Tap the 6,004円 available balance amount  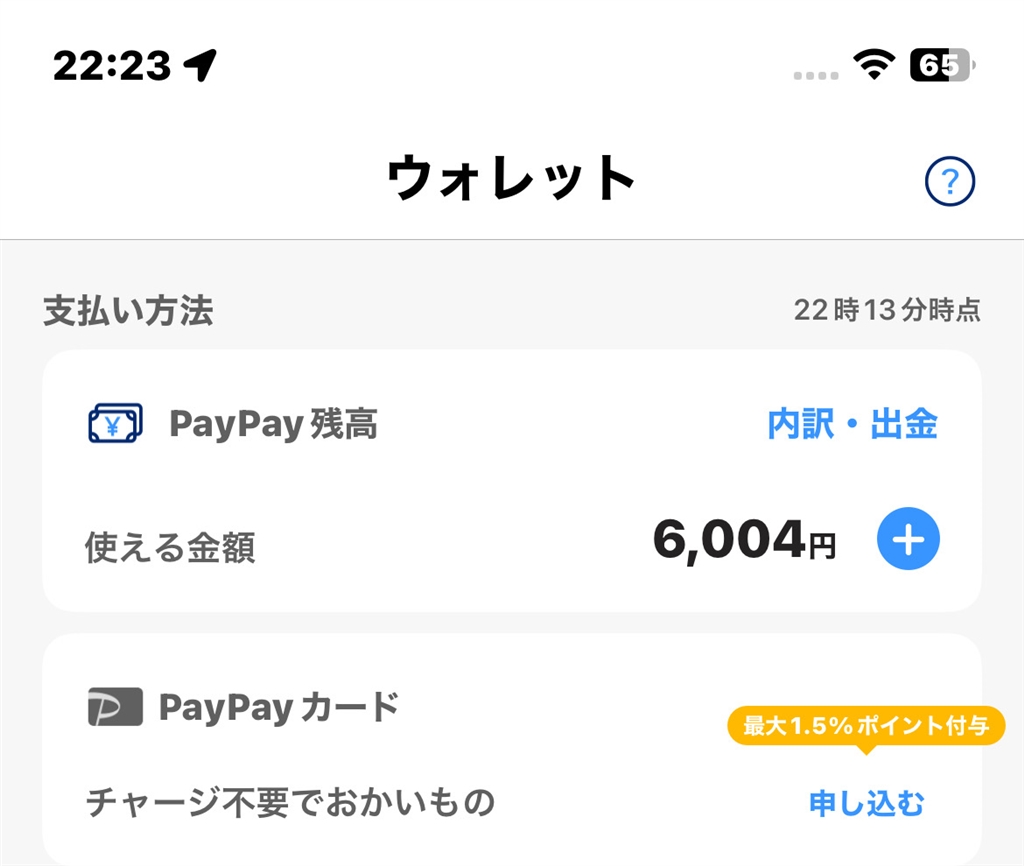click(x=744, y=541)
